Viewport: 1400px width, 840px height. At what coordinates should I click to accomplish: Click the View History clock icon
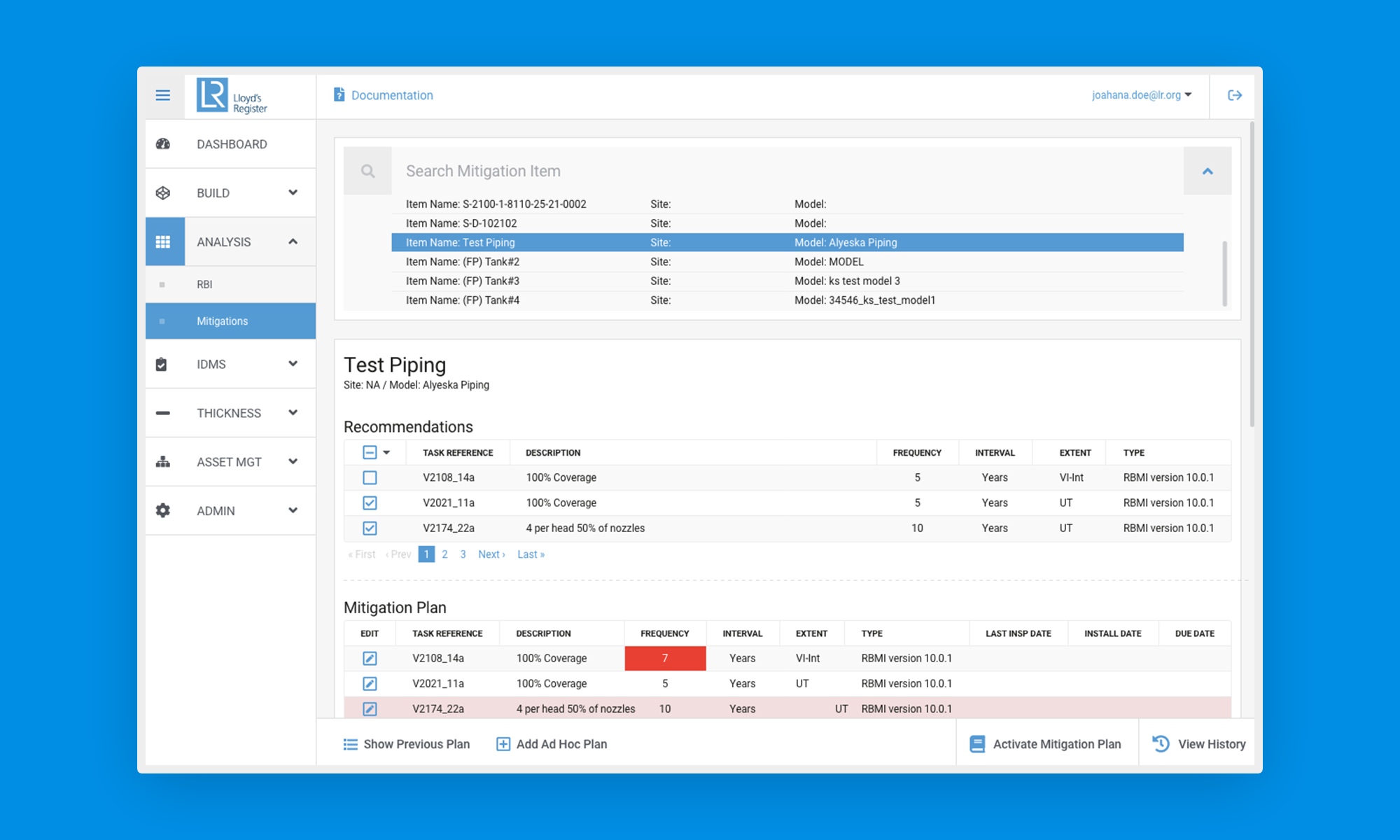pyautogui.click(x=1161, y=743)
